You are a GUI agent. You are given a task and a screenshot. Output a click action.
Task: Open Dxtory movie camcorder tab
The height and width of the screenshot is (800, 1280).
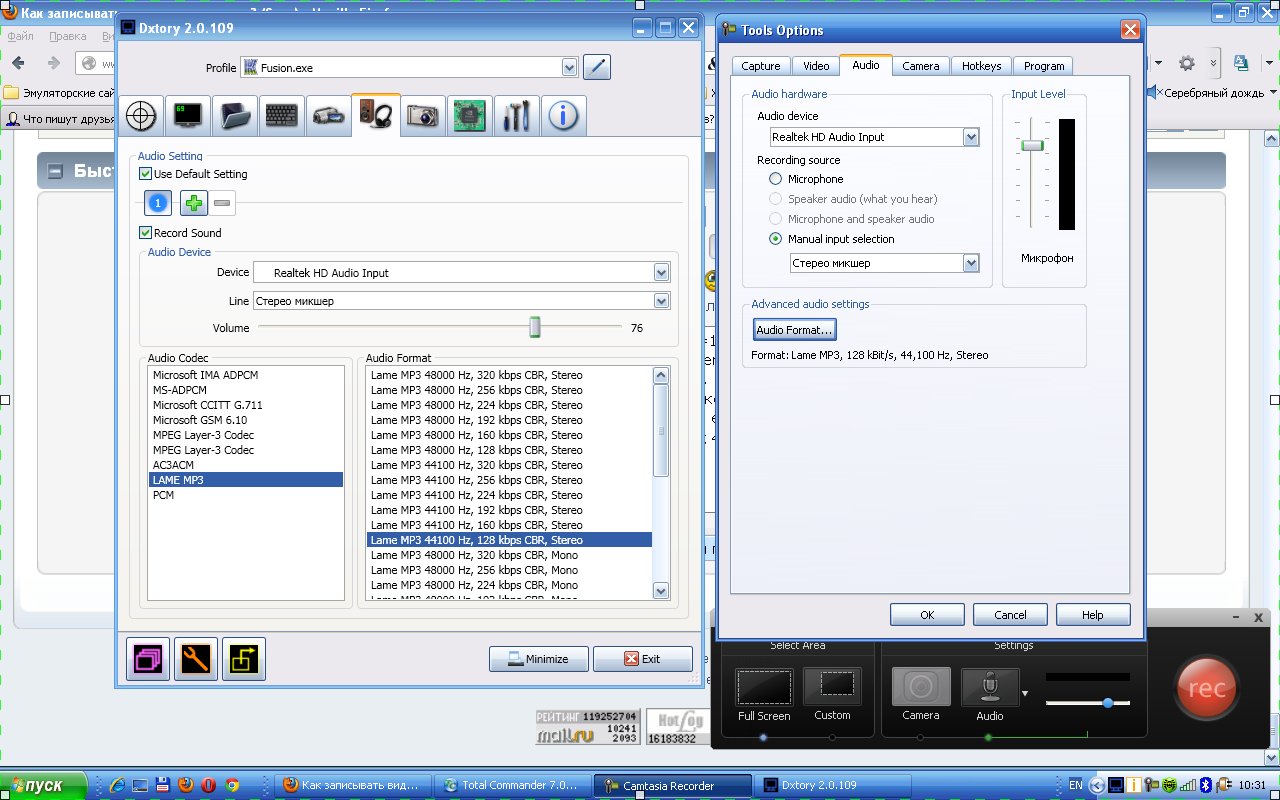click(x=329, y=116)
